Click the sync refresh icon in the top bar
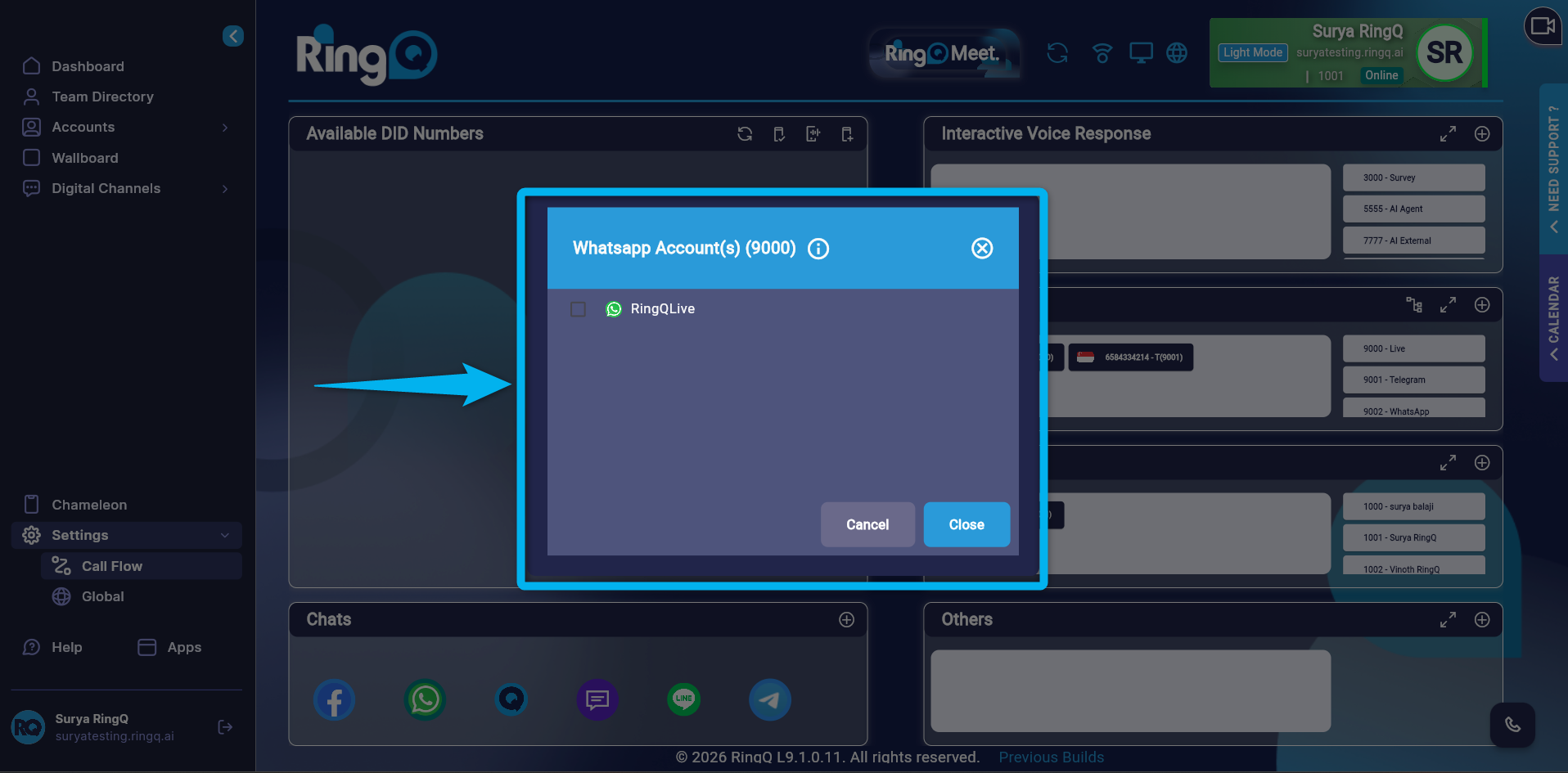Image resolution: width=1568 pixels, height=773 pixels. click(x=1057, y=53)
